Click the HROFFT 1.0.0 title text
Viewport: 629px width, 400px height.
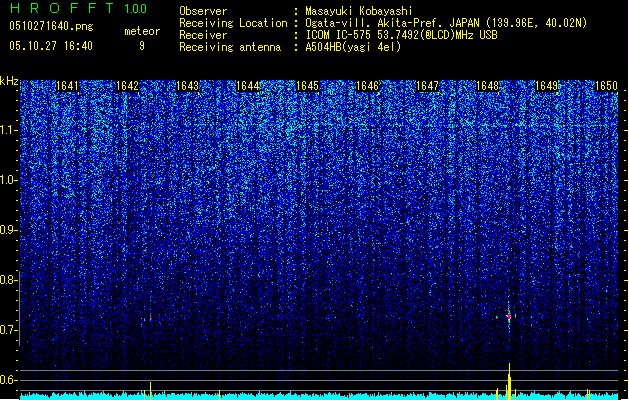pos(78,8)
